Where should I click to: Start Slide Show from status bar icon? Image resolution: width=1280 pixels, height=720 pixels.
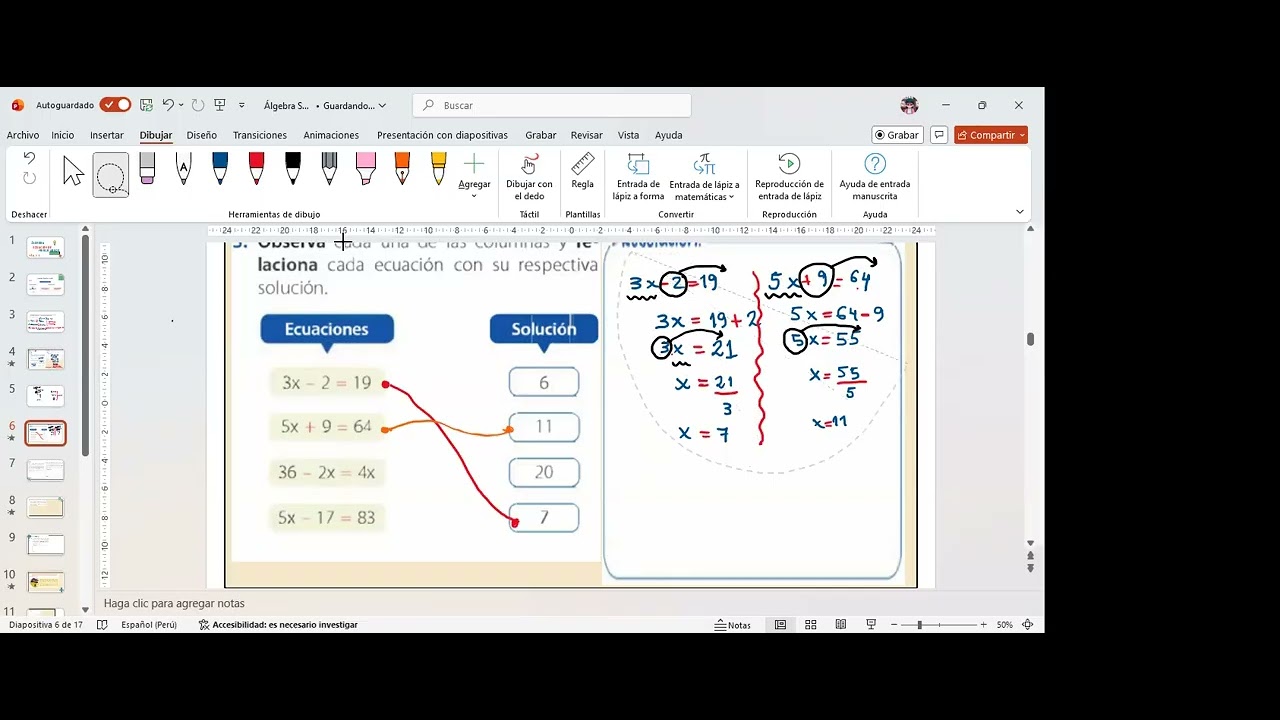point(871,625)
